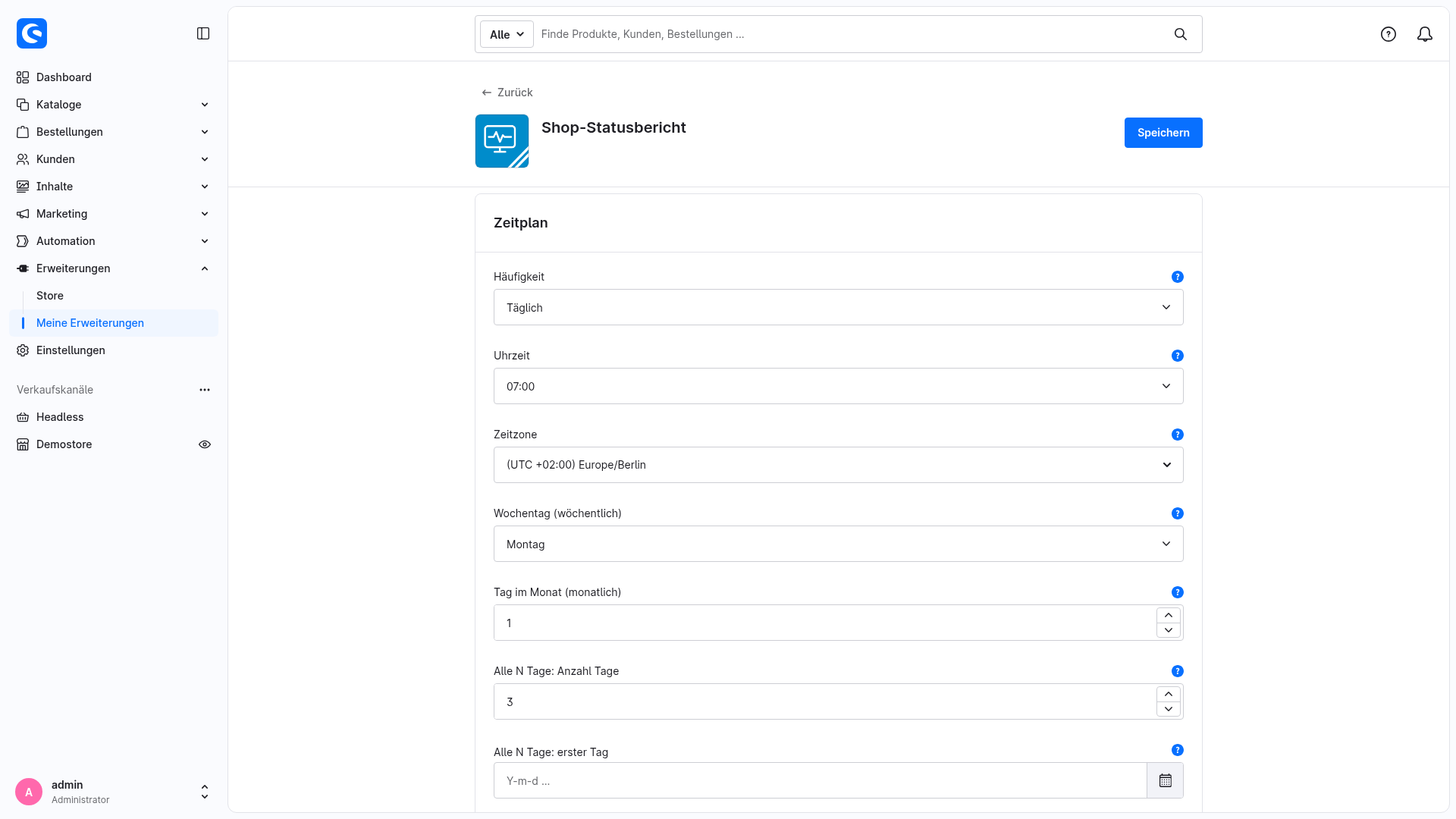
Task: Open the admin user menu chevron
Action: 205,792
